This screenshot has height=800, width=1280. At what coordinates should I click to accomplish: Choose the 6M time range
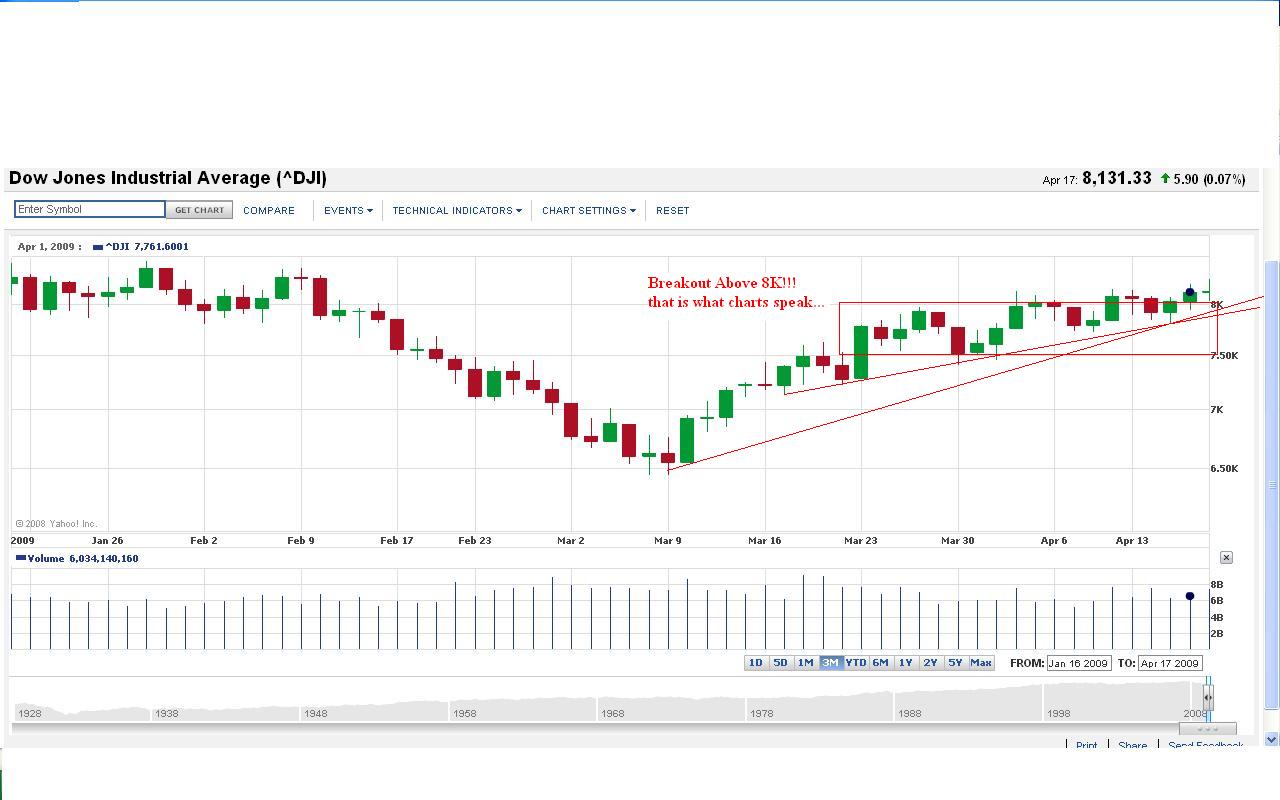tap(881, 663)
